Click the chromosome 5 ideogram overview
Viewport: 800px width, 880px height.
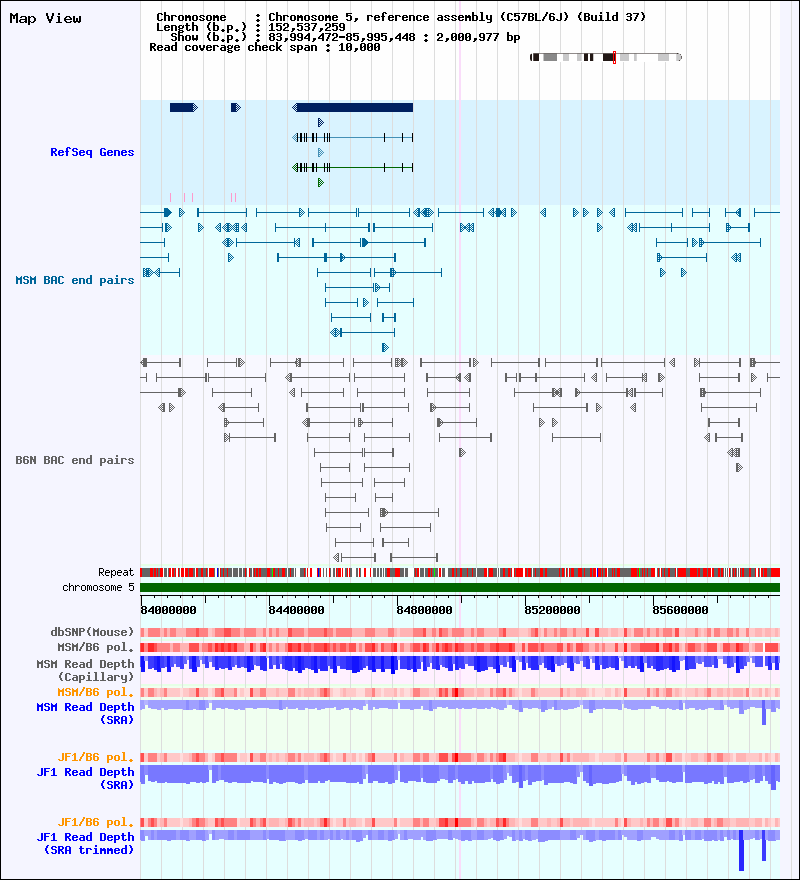pos(606,57)
